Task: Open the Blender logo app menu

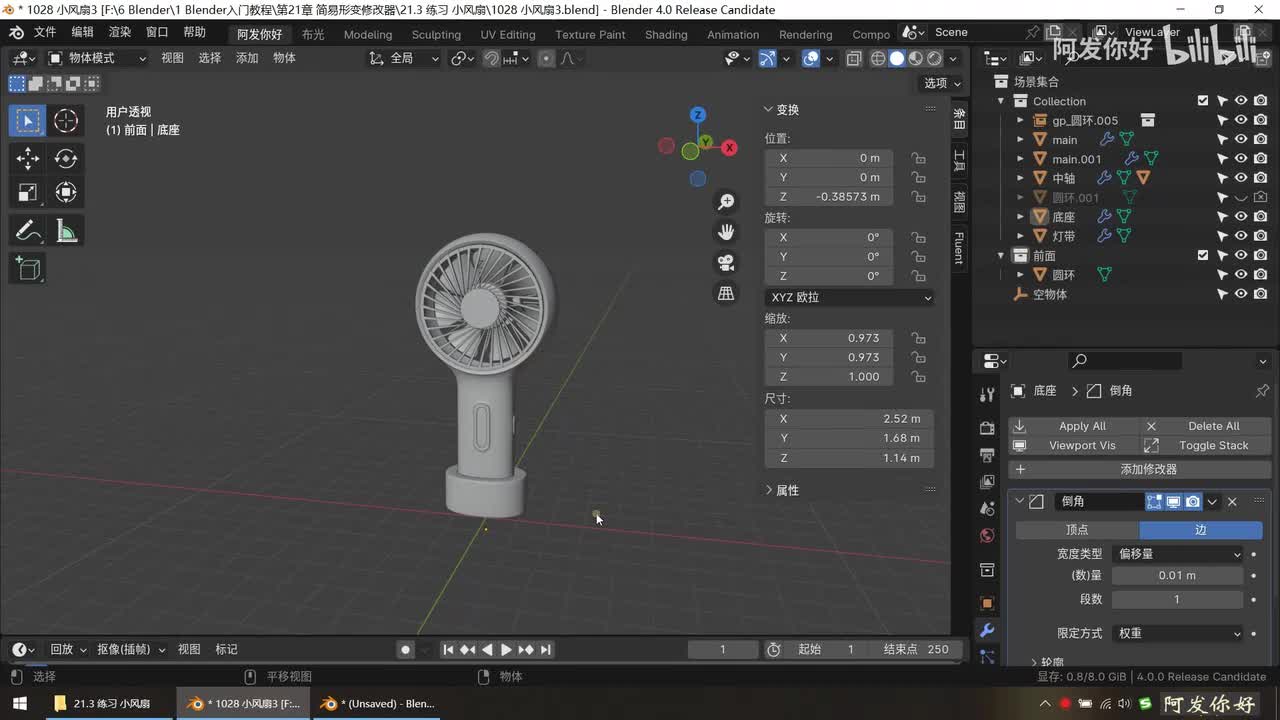Action: tap(16, 33)
